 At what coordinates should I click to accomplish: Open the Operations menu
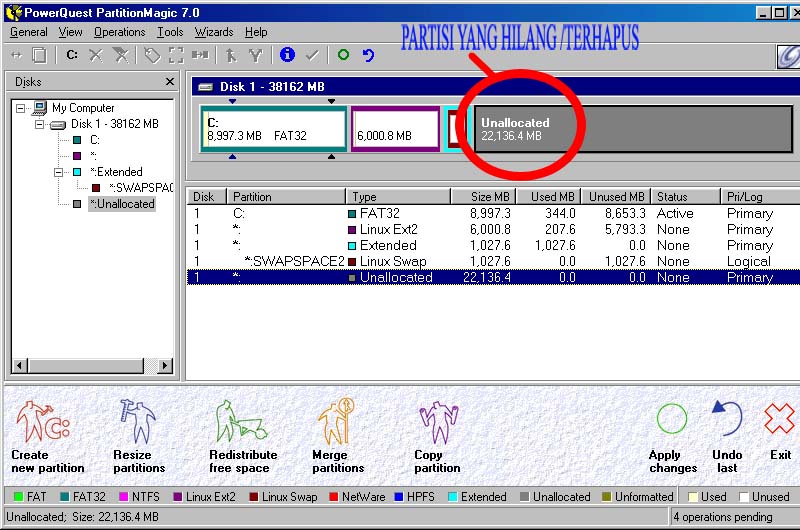coord(119,32)
